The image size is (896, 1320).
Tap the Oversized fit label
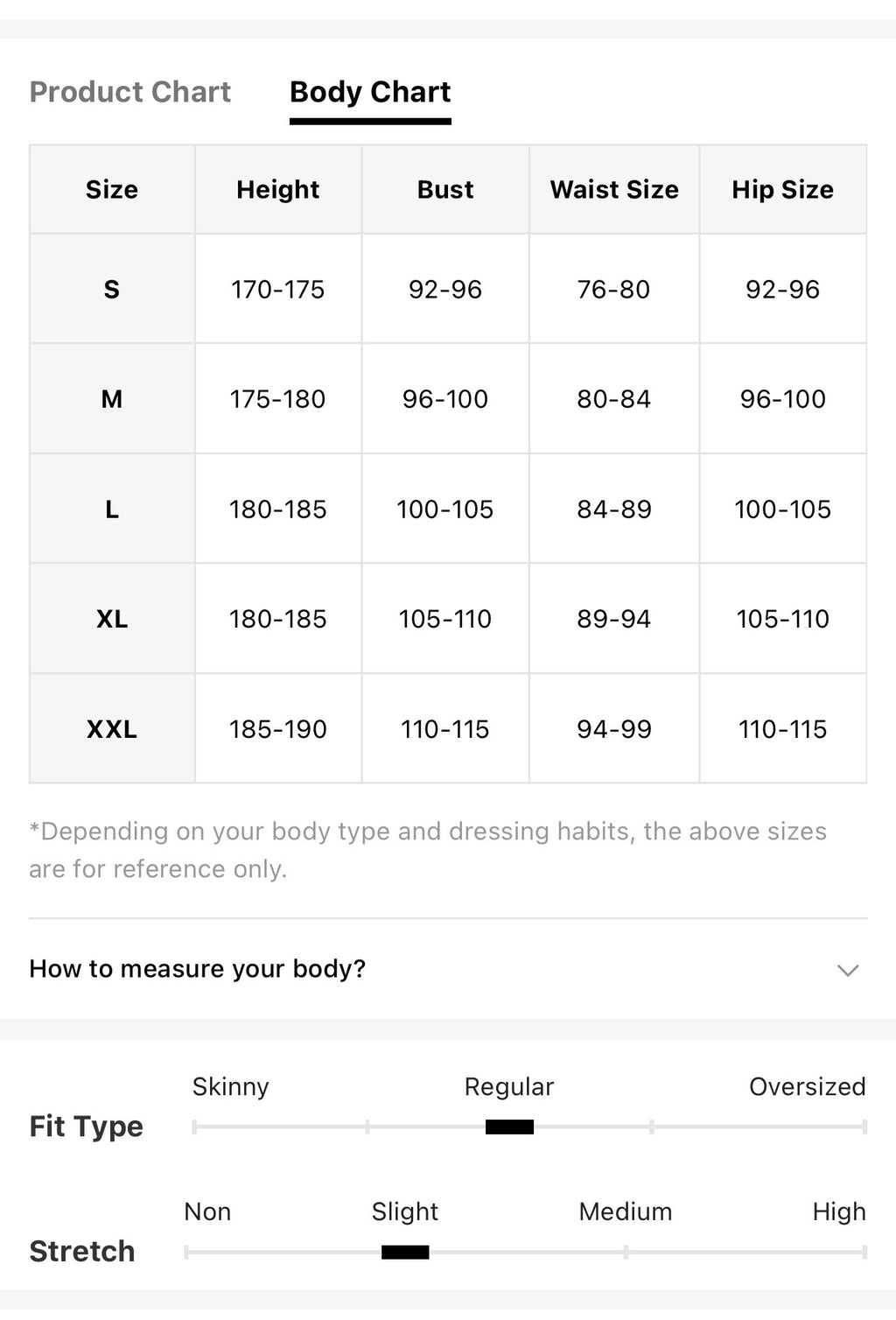click(x=807, y=1086)
